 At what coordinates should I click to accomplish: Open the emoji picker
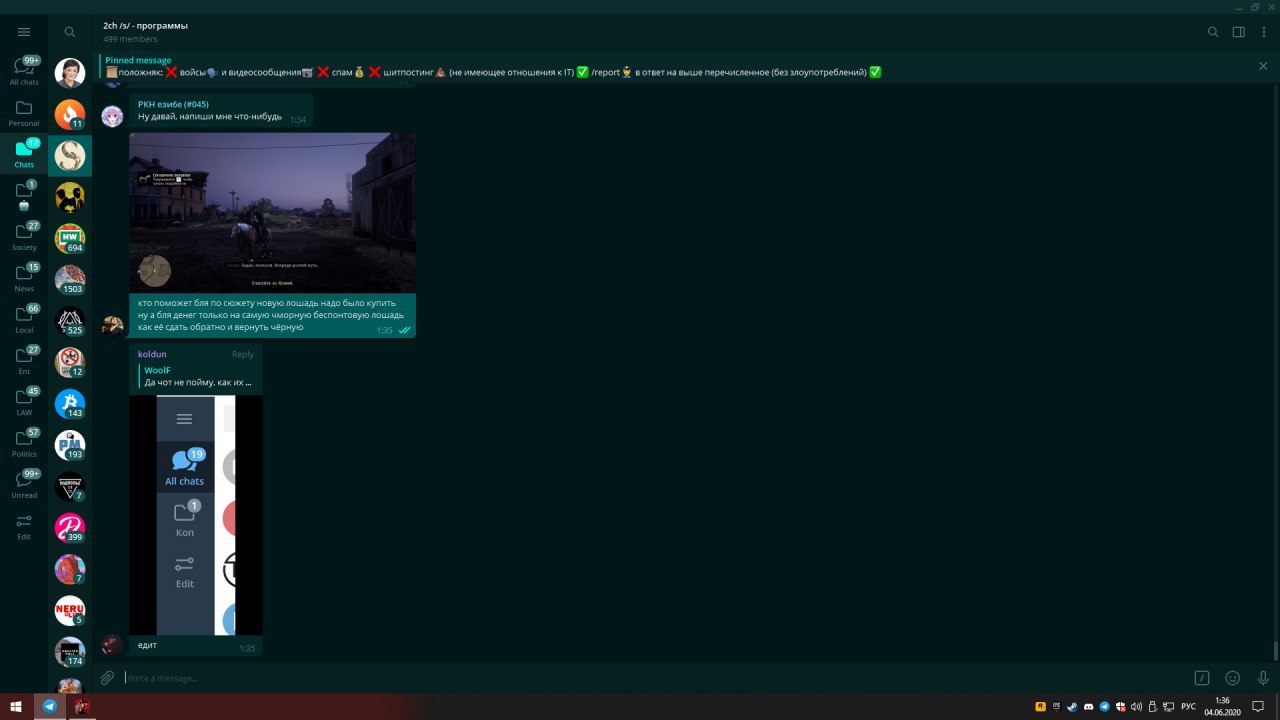click(1233, 678)
